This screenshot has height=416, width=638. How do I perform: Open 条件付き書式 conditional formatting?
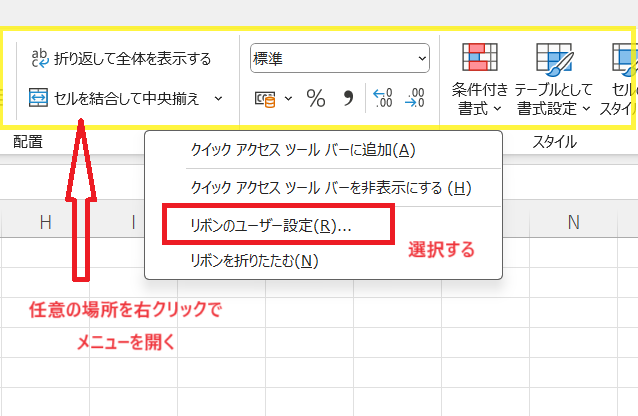[480, 79]
